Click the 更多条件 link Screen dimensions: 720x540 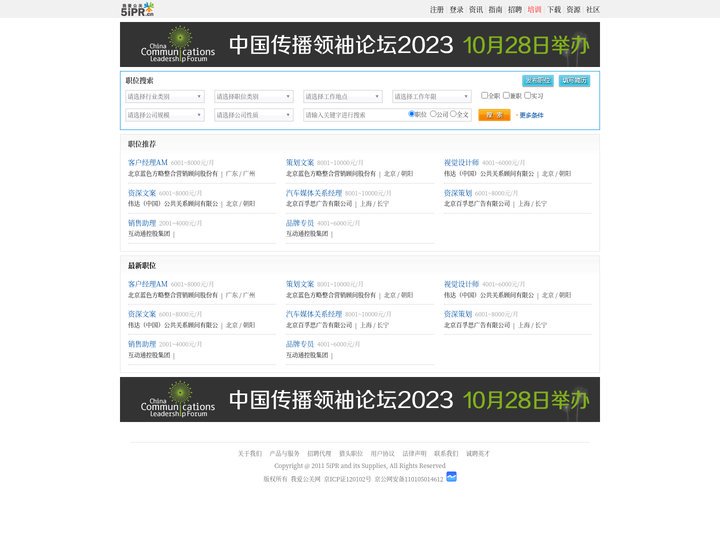point(531,115)
